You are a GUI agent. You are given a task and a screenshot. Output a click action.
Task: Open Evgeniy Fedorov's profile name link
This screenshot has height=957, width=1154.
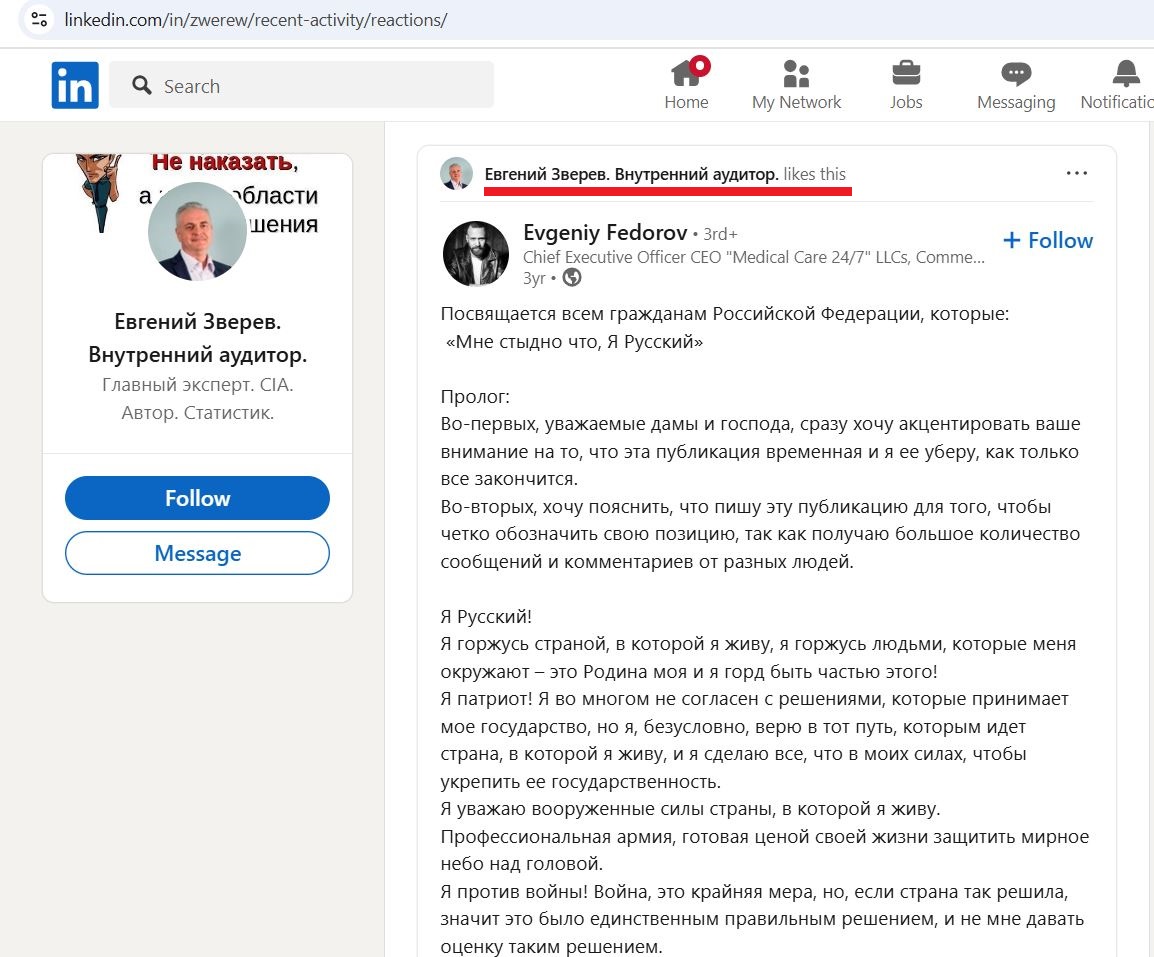(605, 233)
